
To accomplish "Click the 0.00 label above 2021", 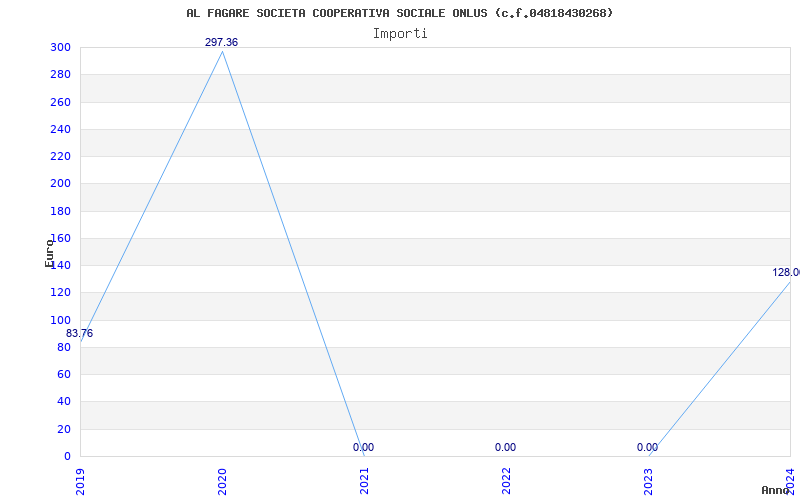I will pos(363,447).
